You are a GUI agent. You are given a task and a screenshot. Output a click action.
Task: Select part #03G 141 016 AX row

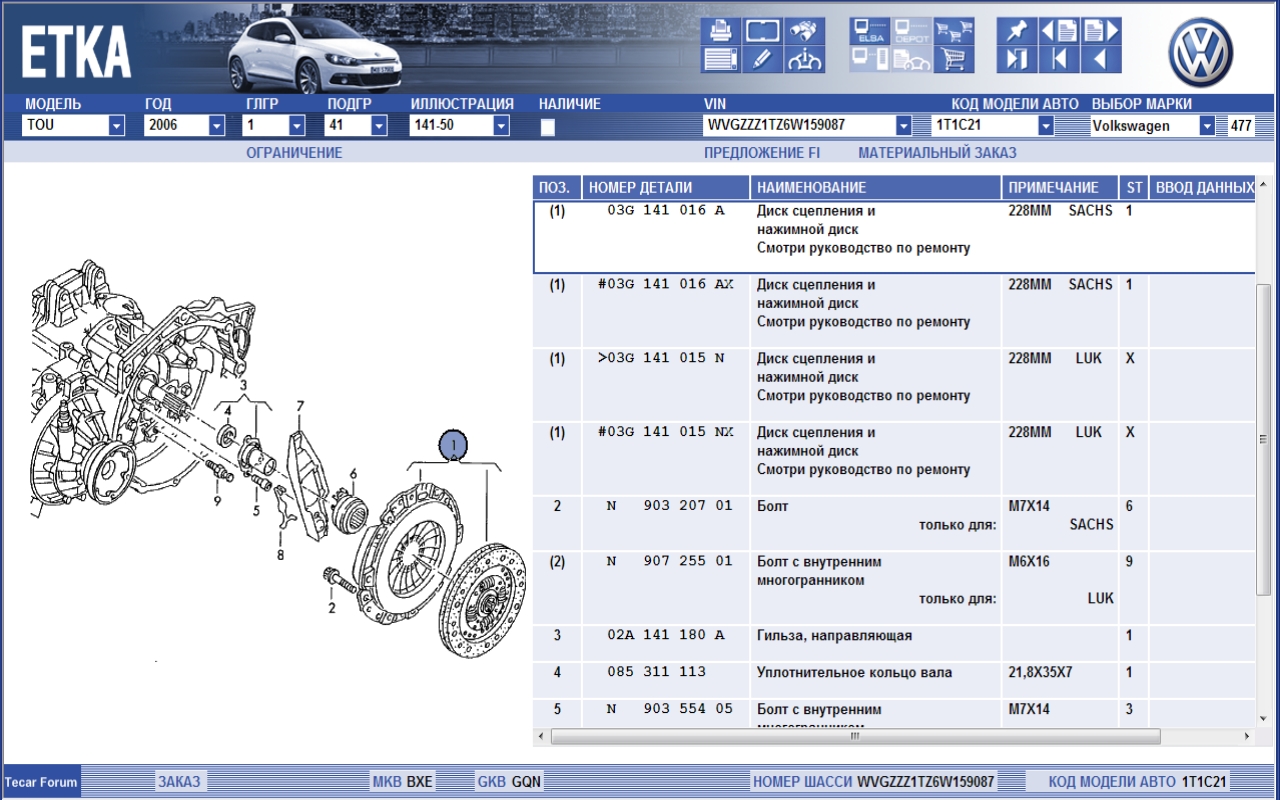(894, 310)
